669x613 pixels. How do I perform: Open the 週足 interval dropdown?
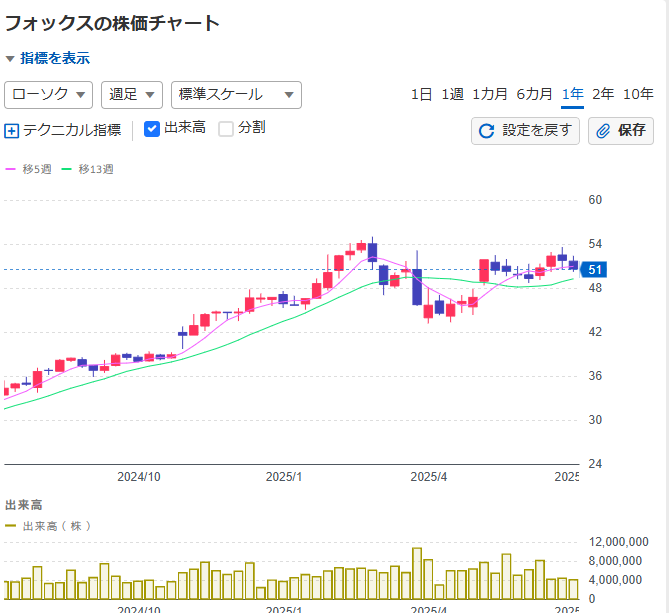[x=132, y=95]
